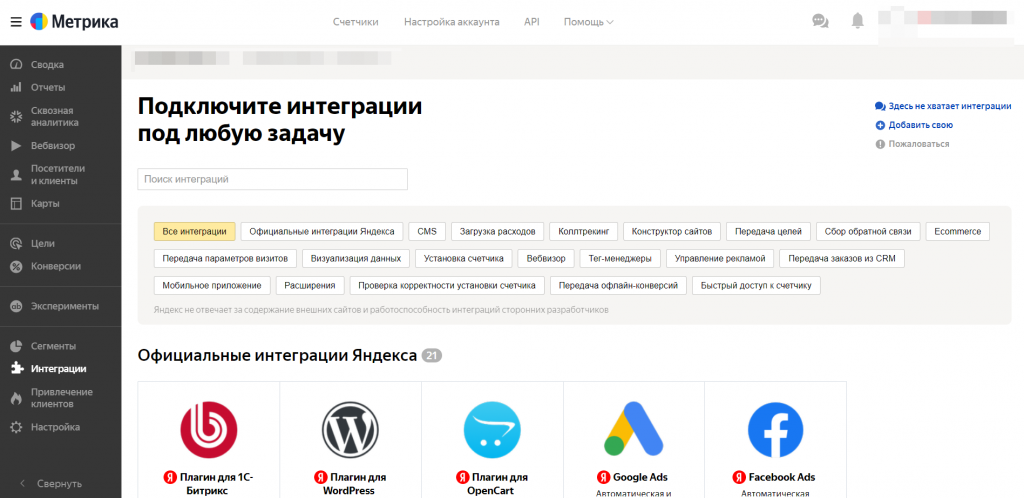Filter by the Расширения tag
This screenshot has width=1024, height=498.
(x=310, y=285)
